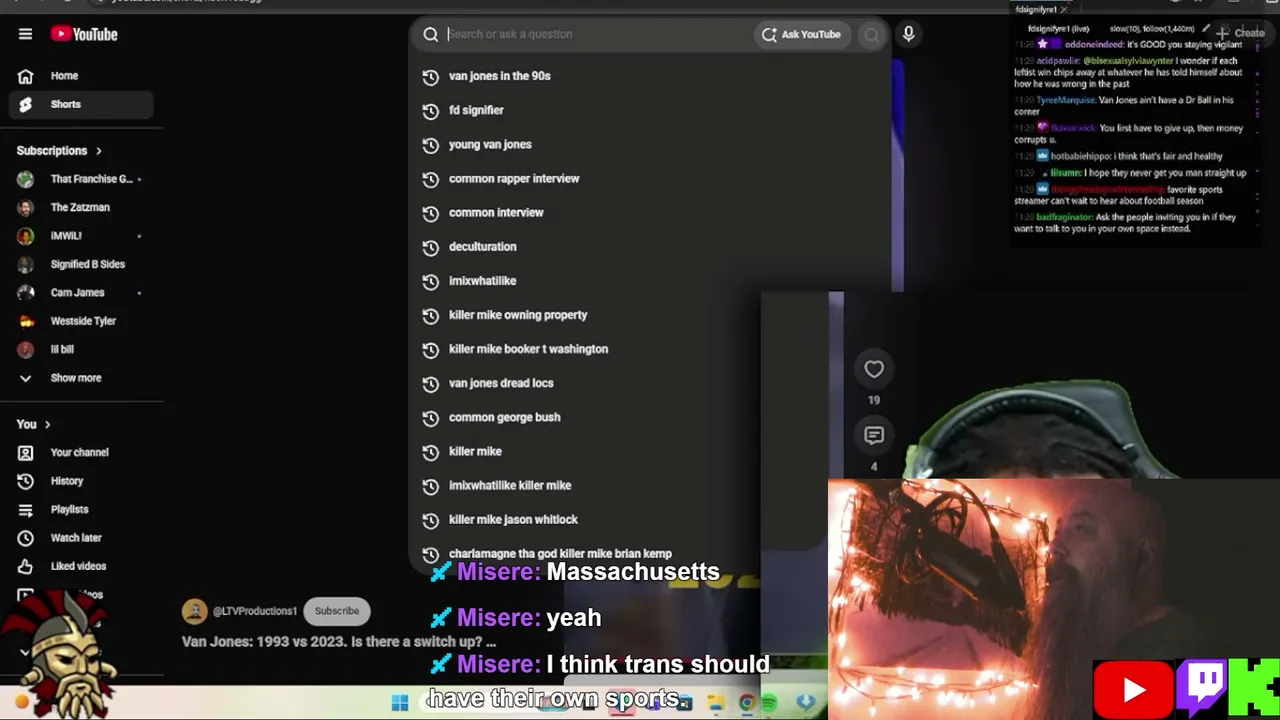Viewport: 1280px width, 720px height.
Task: Click history icon beside 'killer mike'
Action: point(431,452)
